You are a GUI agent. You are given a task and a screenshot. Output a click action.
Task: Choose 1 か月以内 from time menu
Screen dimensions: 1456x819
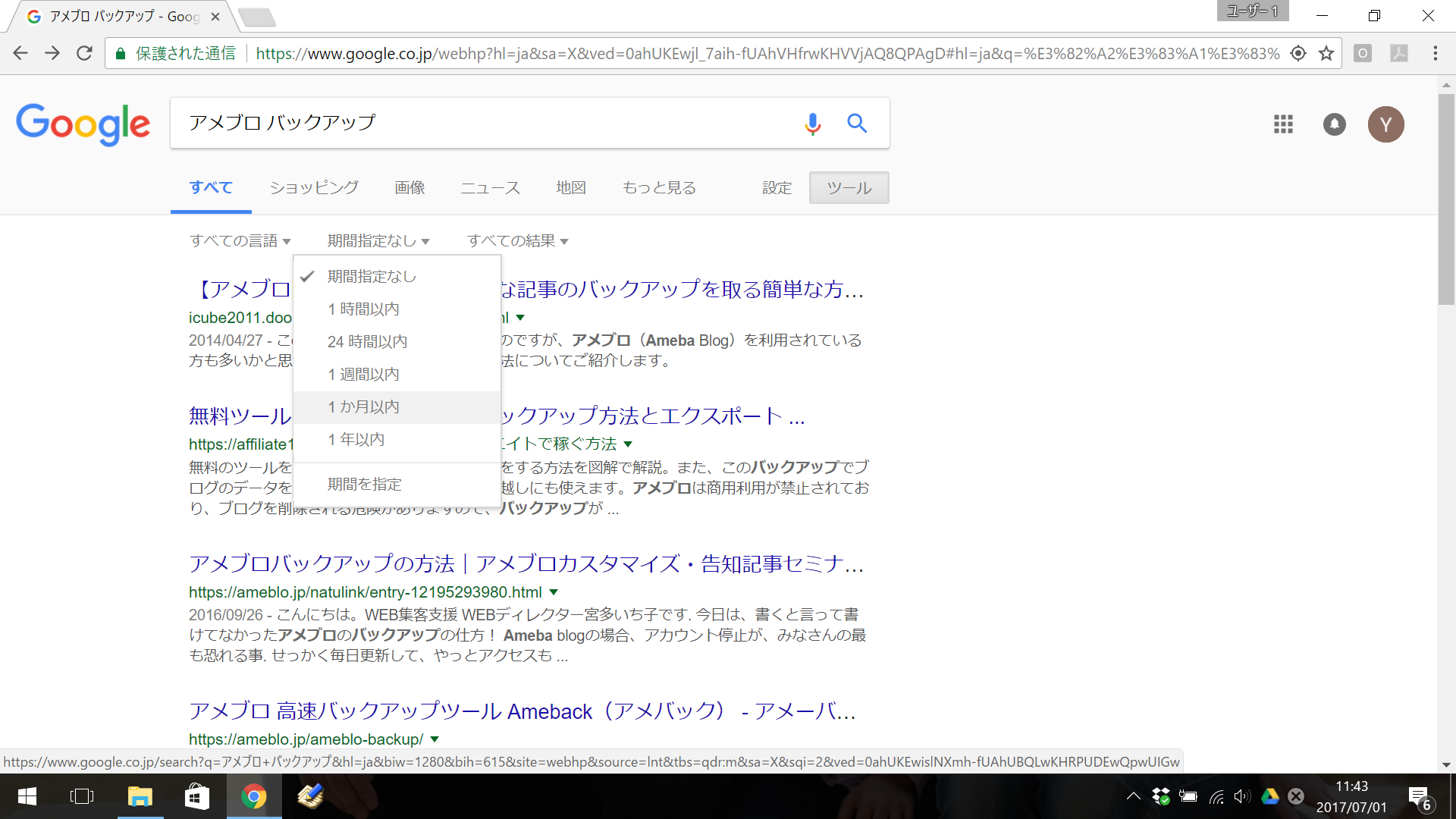364,407
